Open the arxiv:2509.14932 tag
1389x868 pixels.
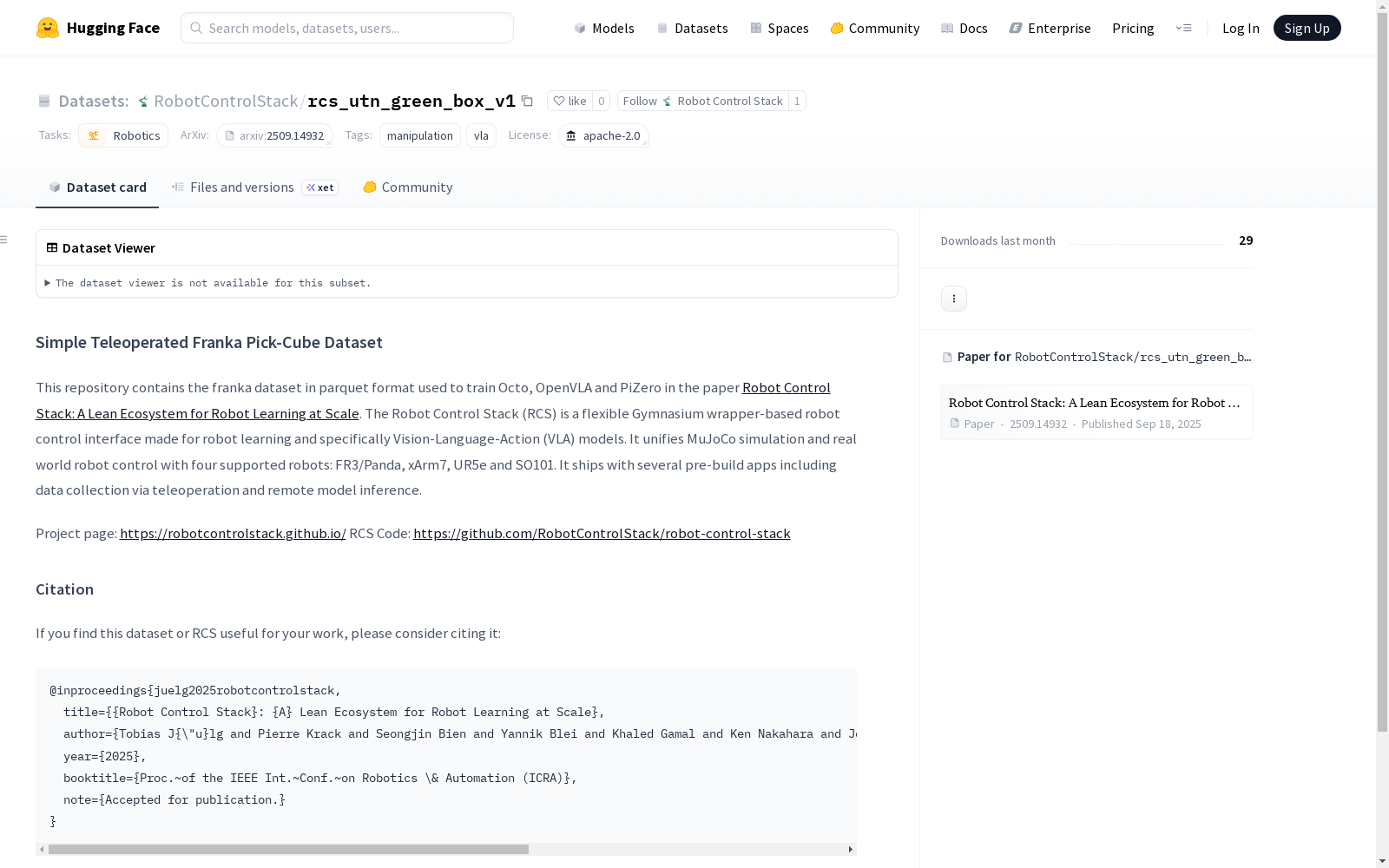[274, 135]
